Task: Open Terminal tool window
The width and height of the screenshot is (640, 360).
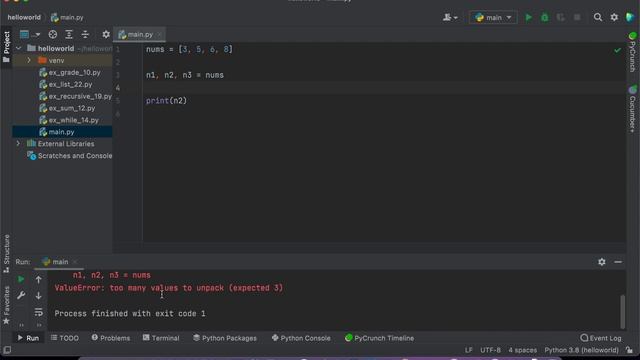Action: 161,338
